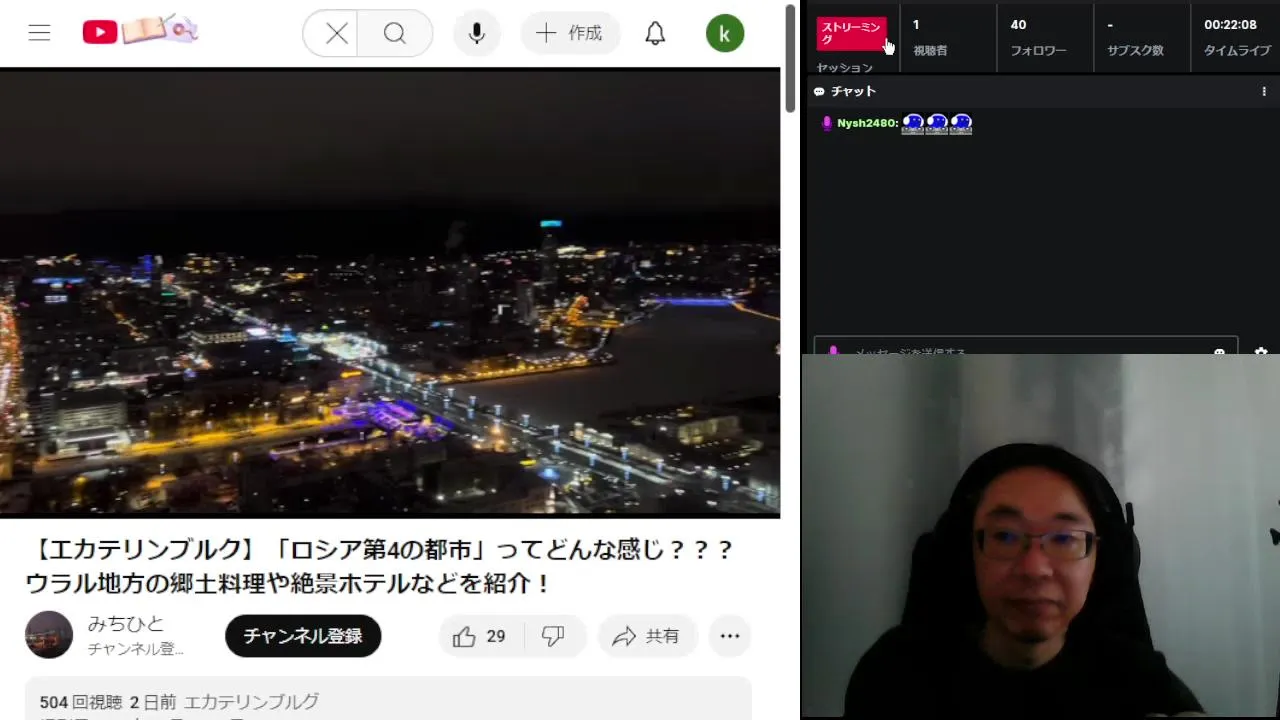Open the YouTube hamburger guide menu

pos(39,33)
